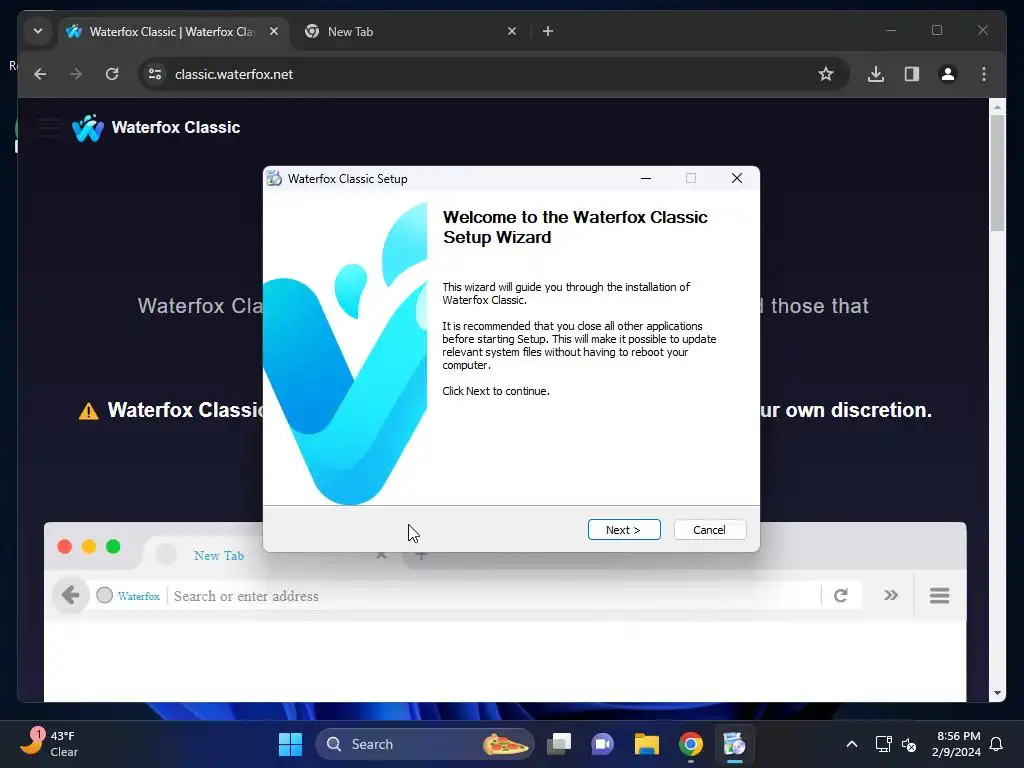Click the muted volume tray icon

click(908, 744)
